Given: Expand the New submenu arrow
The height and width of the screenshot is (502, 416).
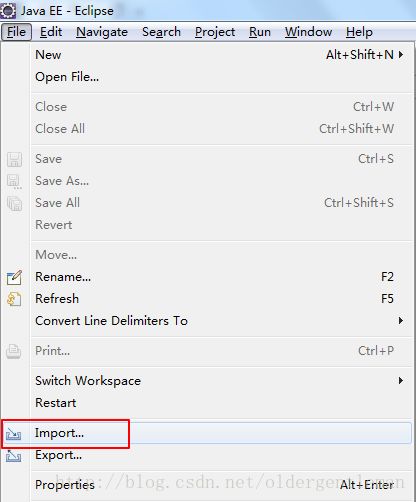Looking at the screenshot, I should coord(401,54).
